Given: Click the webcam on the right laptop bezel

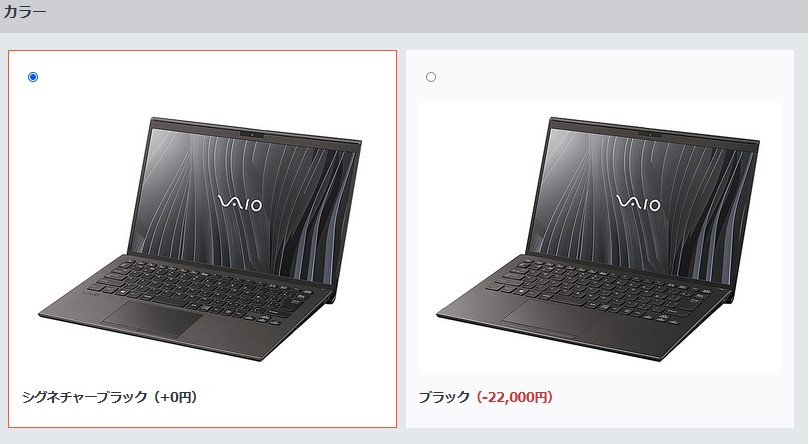Looking at the screenshot, I should (x=651, y=135).
